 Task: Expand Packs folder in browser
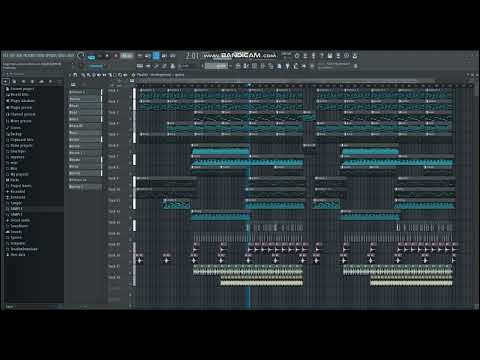pos(13,180)
